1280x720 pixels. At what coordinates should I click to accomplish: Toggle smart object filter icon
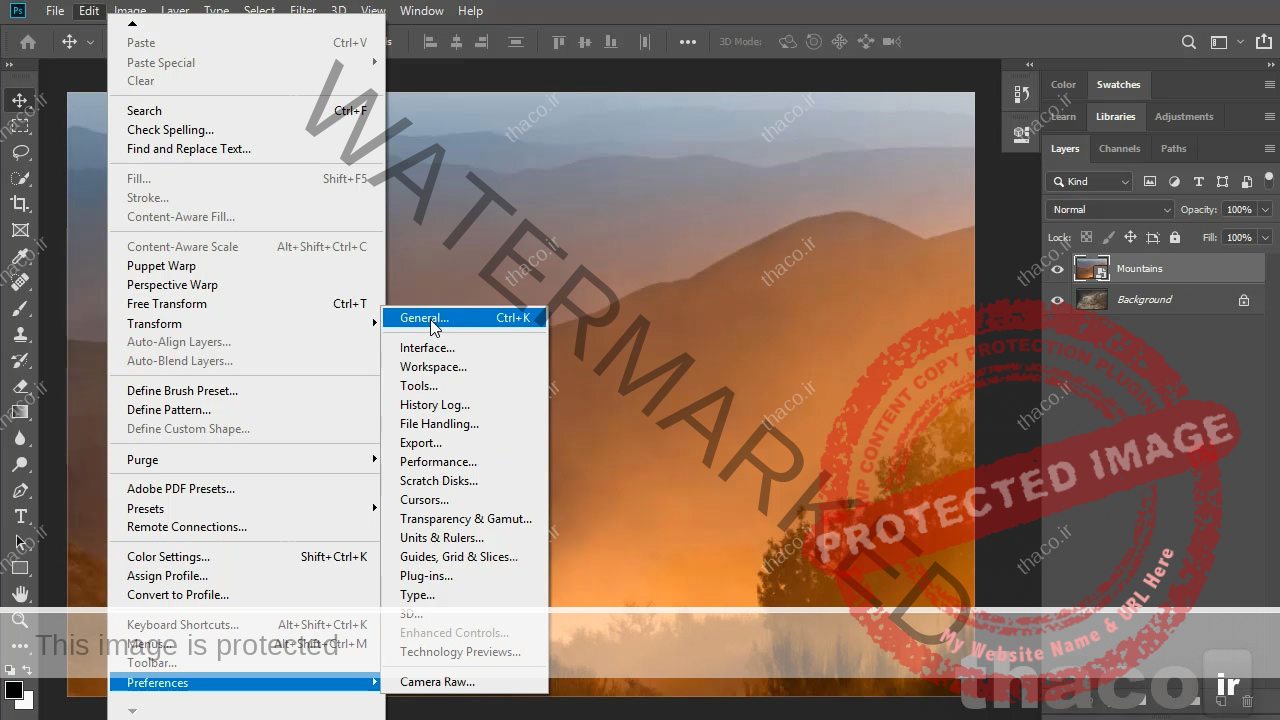tap(1246, 182)
